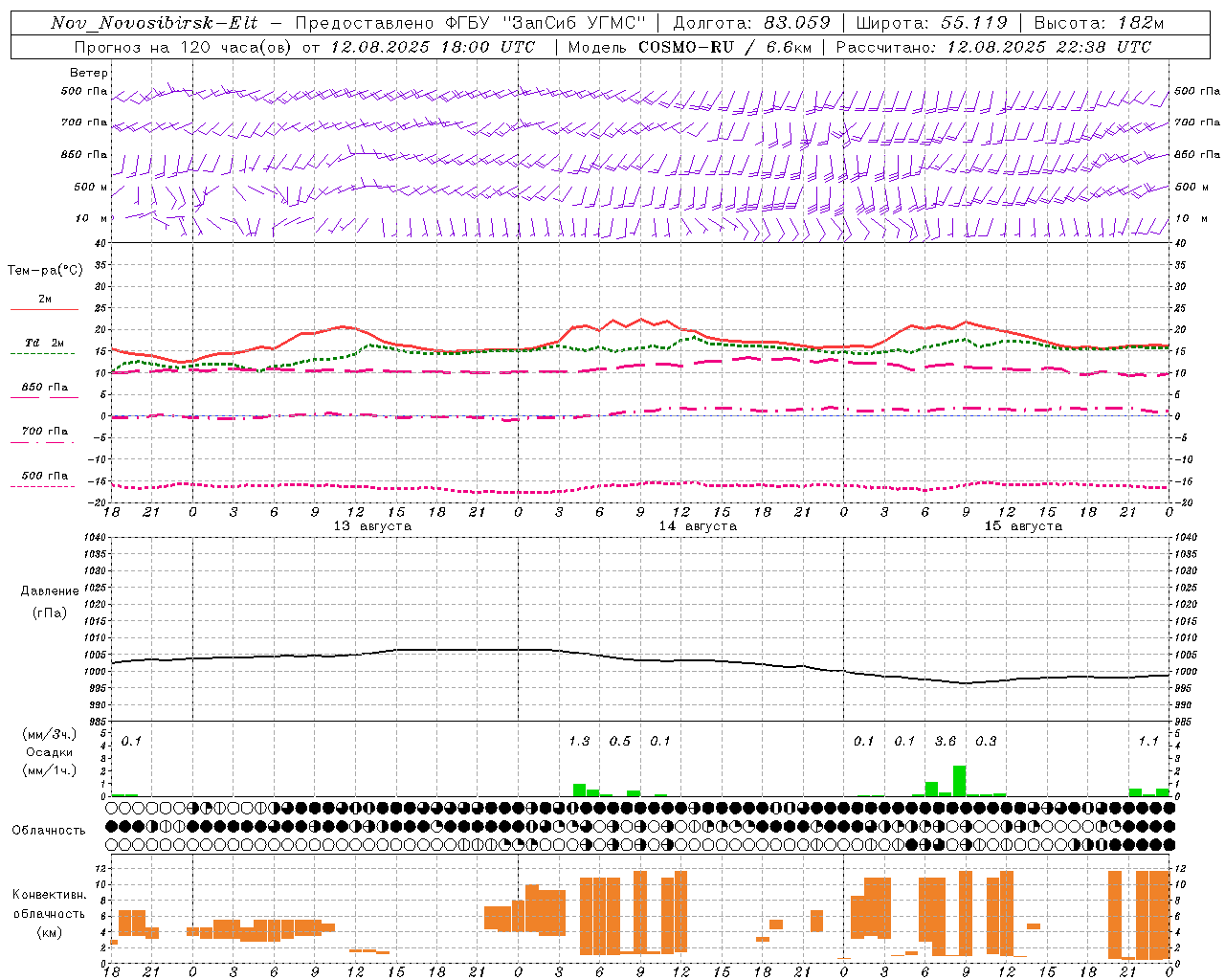Click the 1.3 precipitation value
The width and height of the screenshot is (1225, 980).
coord(579,742)
